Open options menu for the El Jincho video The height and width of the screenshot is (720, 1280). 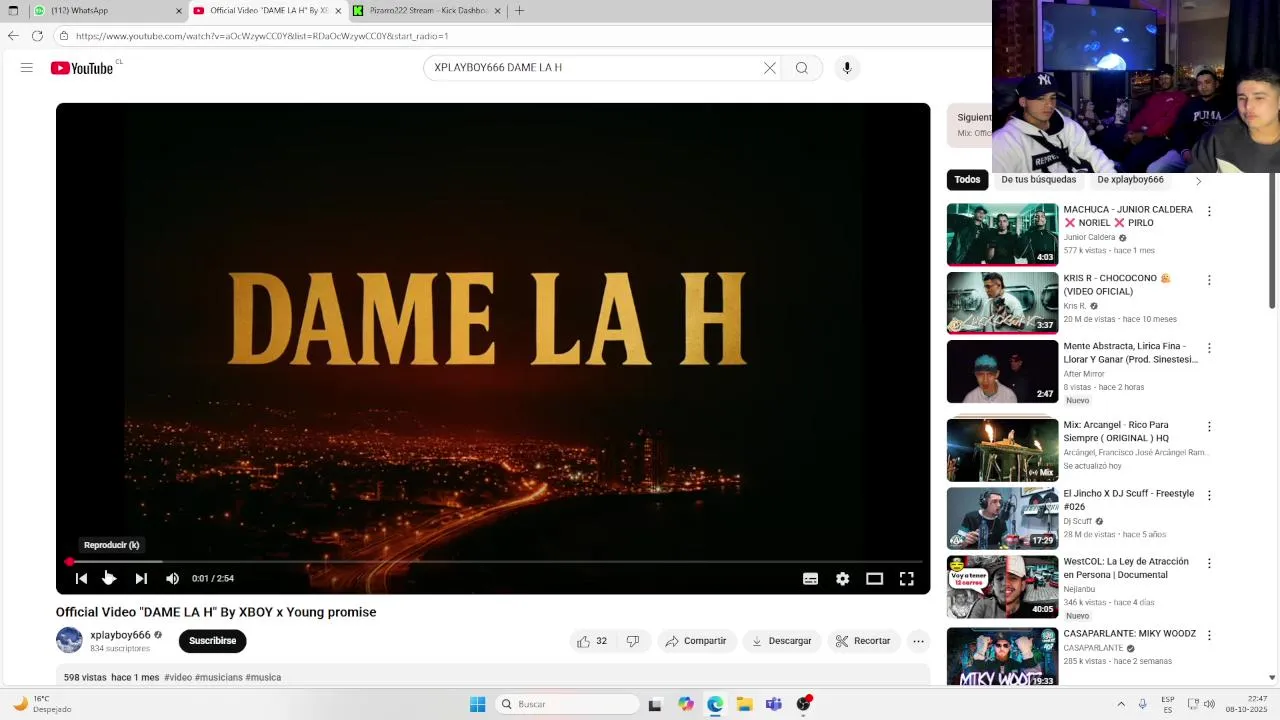pyautogui.click(x=1209, y=495)
